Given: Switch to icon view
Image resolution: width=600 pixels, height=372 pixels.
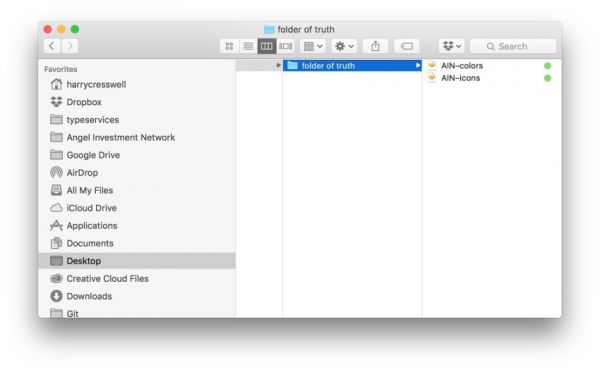Looking at the screenshot, I should coord(229,46).
